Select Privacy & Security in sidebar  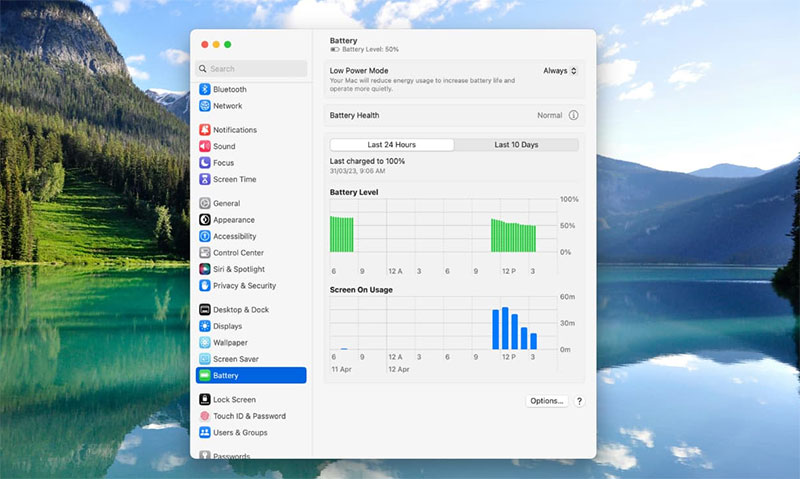click(x=244, y=286)
